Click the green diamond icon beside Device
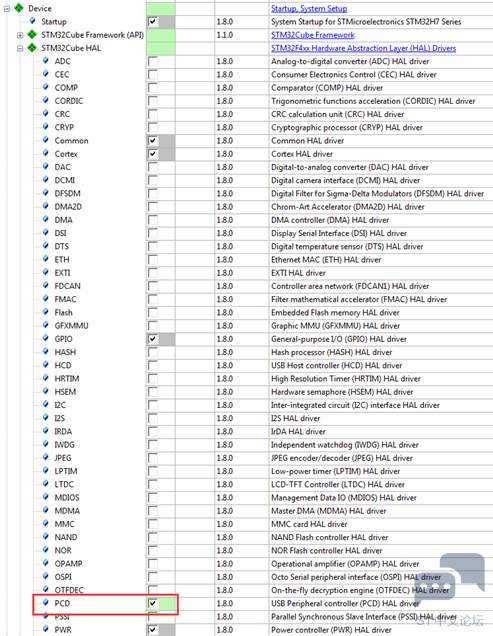The width and height of the screenshot is (493, 636). coord(19,8)
